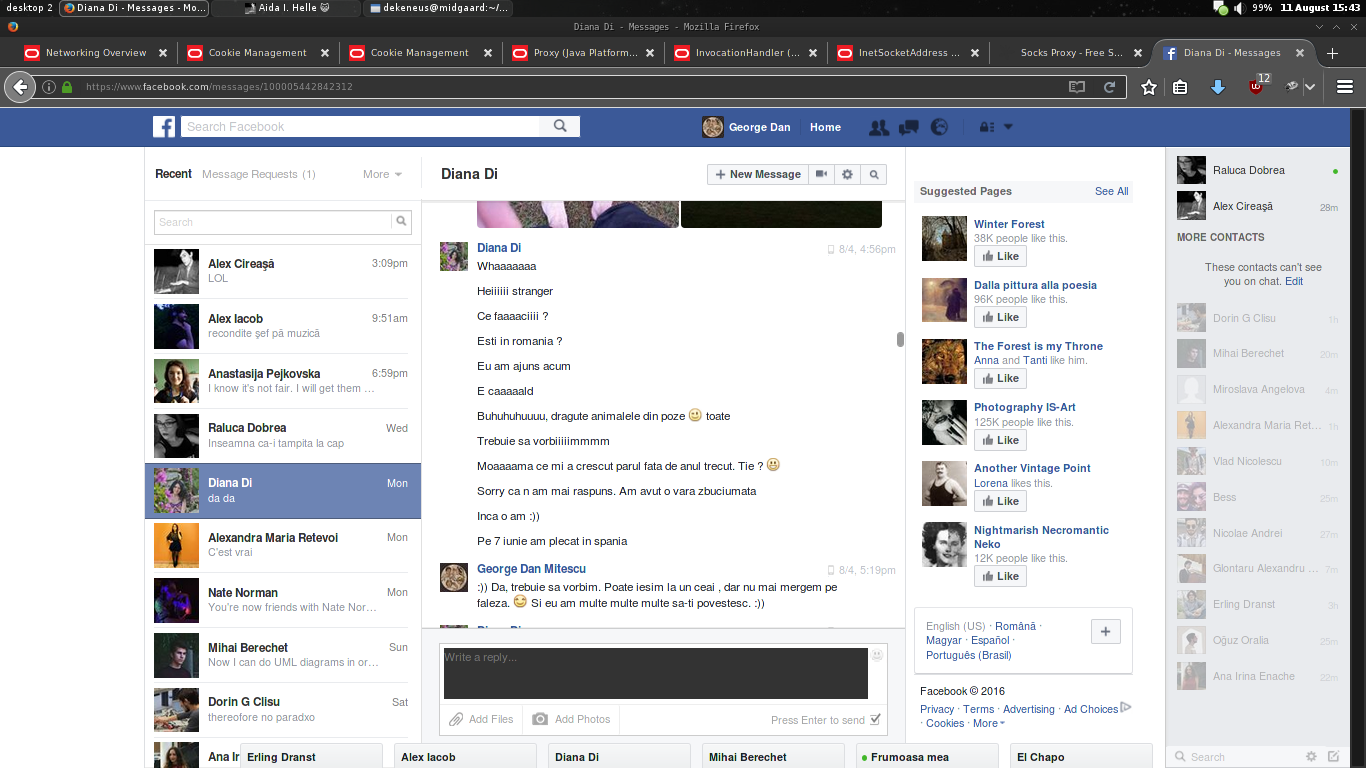Toggle Firefox Reader View icon

(1077, 87)
